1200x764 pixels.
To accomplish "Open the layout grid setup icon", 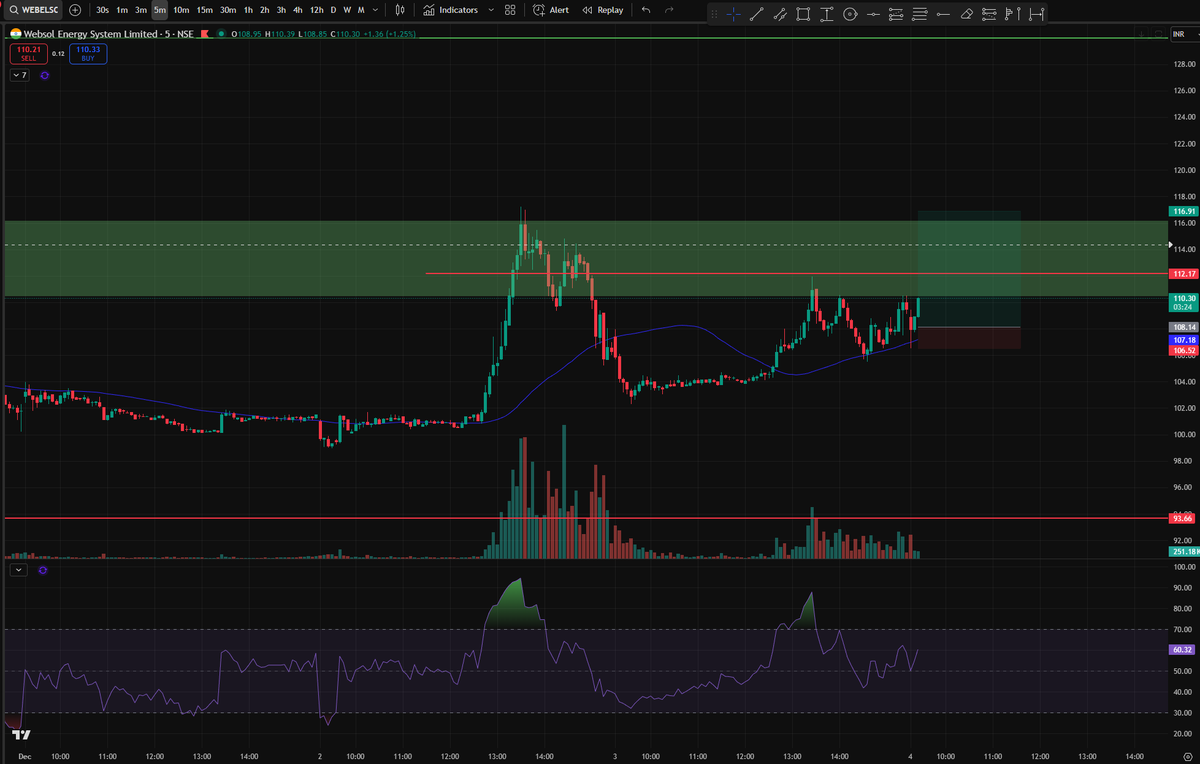I will 510,10.
